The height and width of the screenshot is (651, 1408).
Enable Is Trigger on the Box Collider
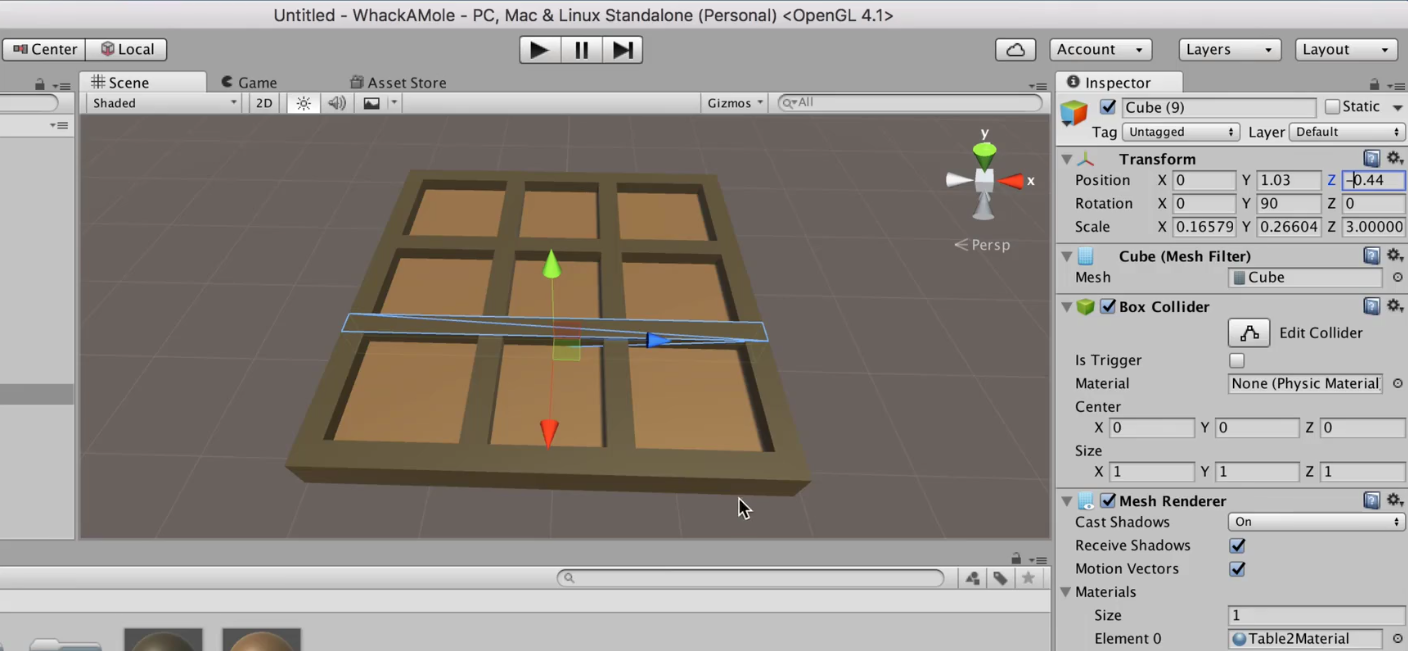coord(1236,360)
